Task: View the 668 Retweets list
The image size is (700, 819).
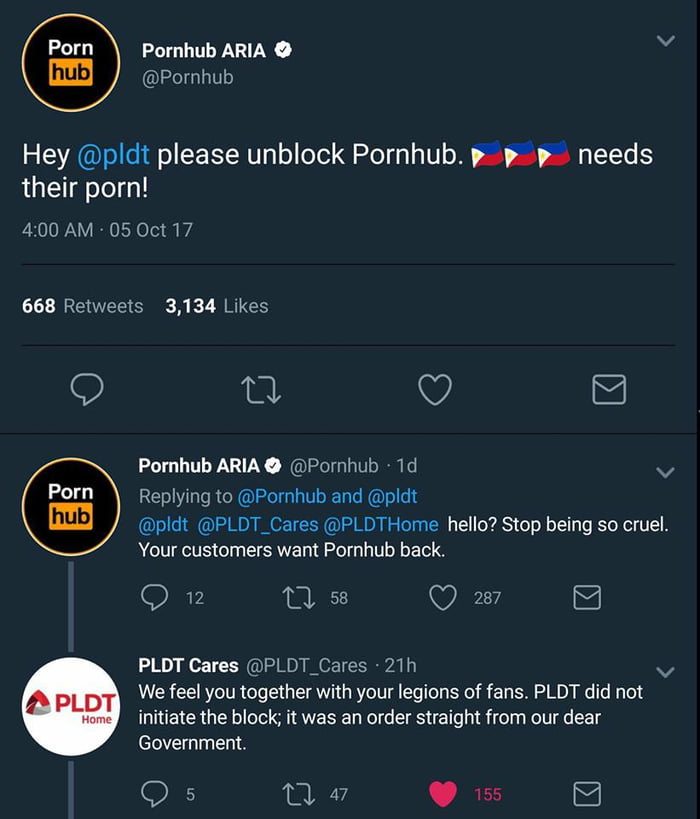Action: pos(83,306)
